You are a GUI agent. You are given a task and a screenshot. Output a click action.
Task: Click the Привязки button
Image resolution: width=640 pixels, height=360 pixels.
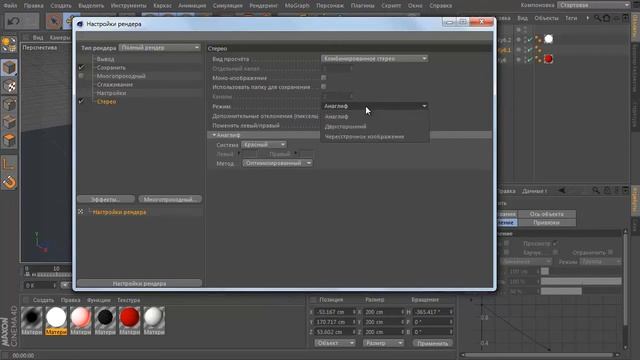coord(547,223)
